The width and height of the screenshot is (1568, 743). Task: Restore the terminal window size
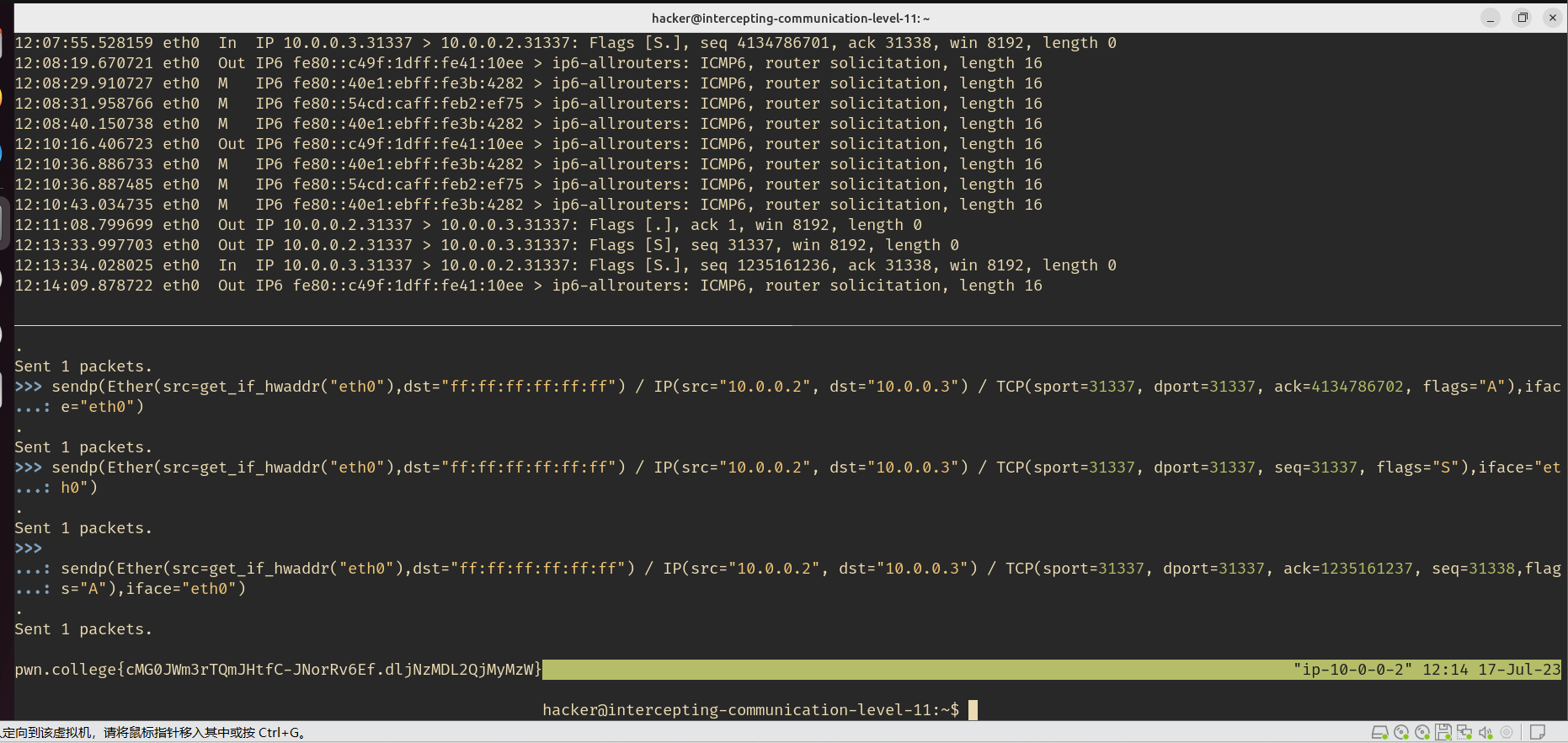(1522, 18)
